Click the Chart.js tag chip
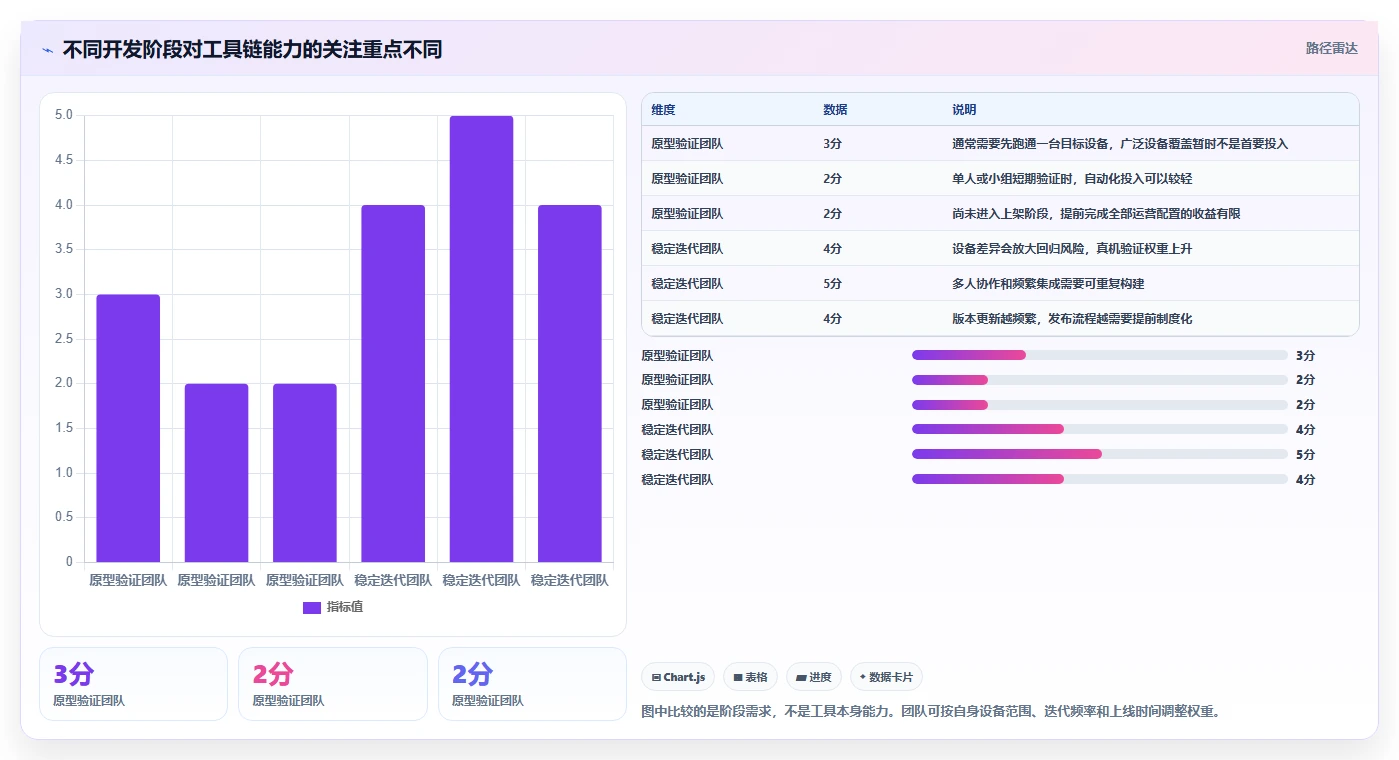Image resolution: width=1399 pixels, height=760 pixels. point(678,677)
